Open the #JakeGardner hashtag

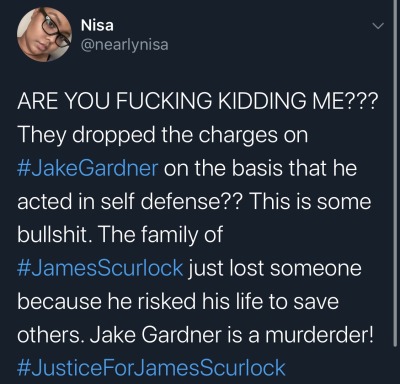pyautogui.click(x=87, y=168)
